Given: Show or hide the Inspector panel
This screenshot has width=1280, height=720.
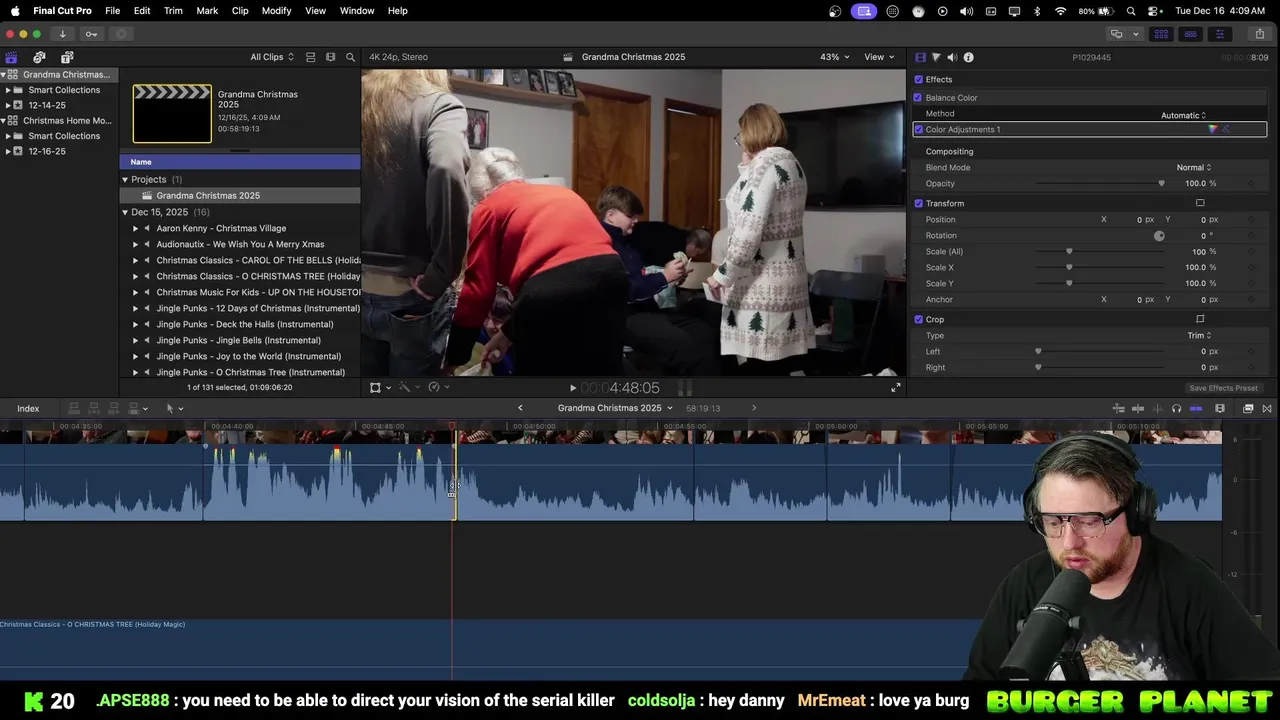Looking at the screenshot, I should coord(1219,34).
